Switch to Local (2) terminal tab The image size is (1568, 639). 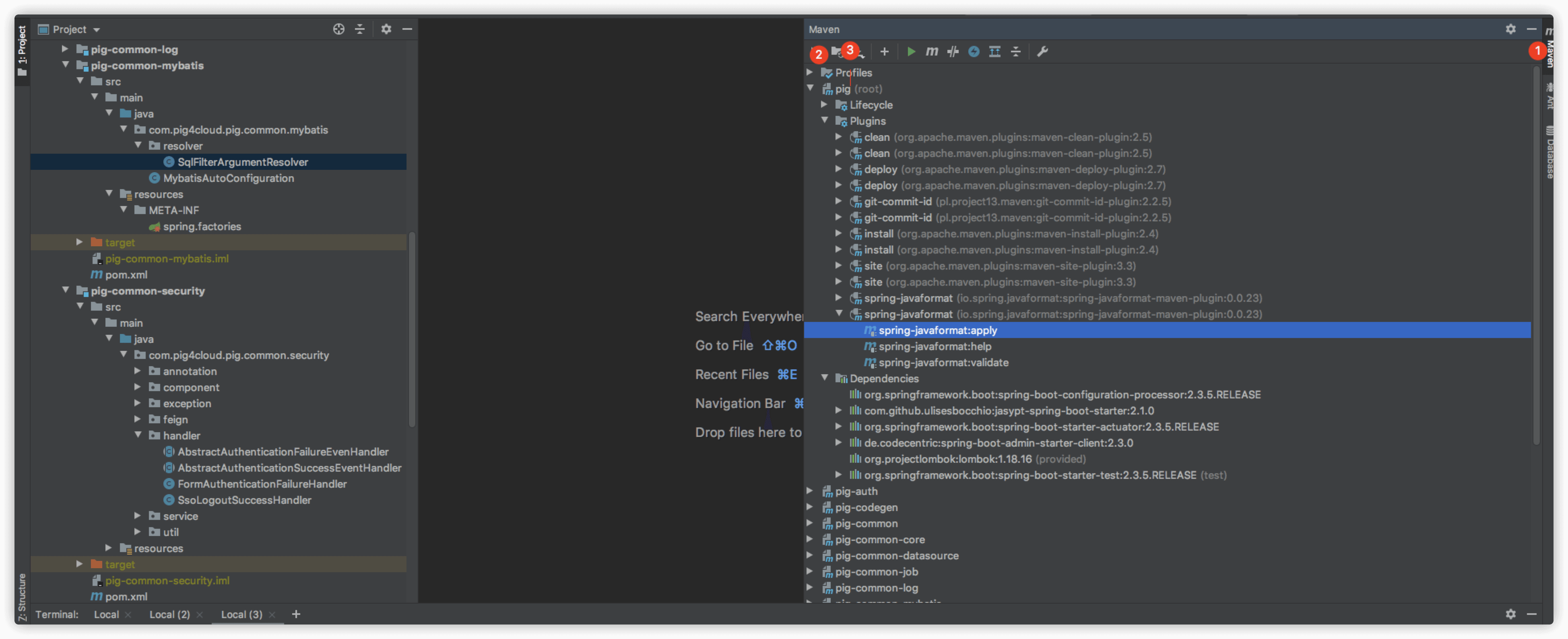[169, 614]
